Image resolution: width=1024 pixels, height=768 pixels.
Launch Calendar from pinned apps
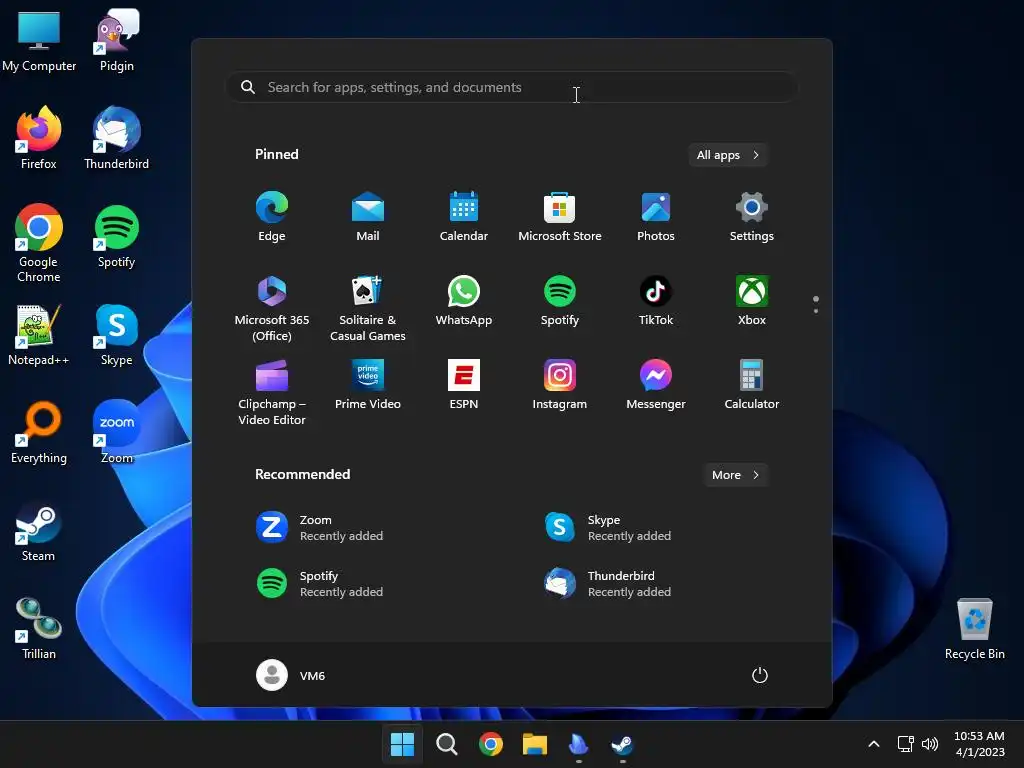[x=464, y=217]
